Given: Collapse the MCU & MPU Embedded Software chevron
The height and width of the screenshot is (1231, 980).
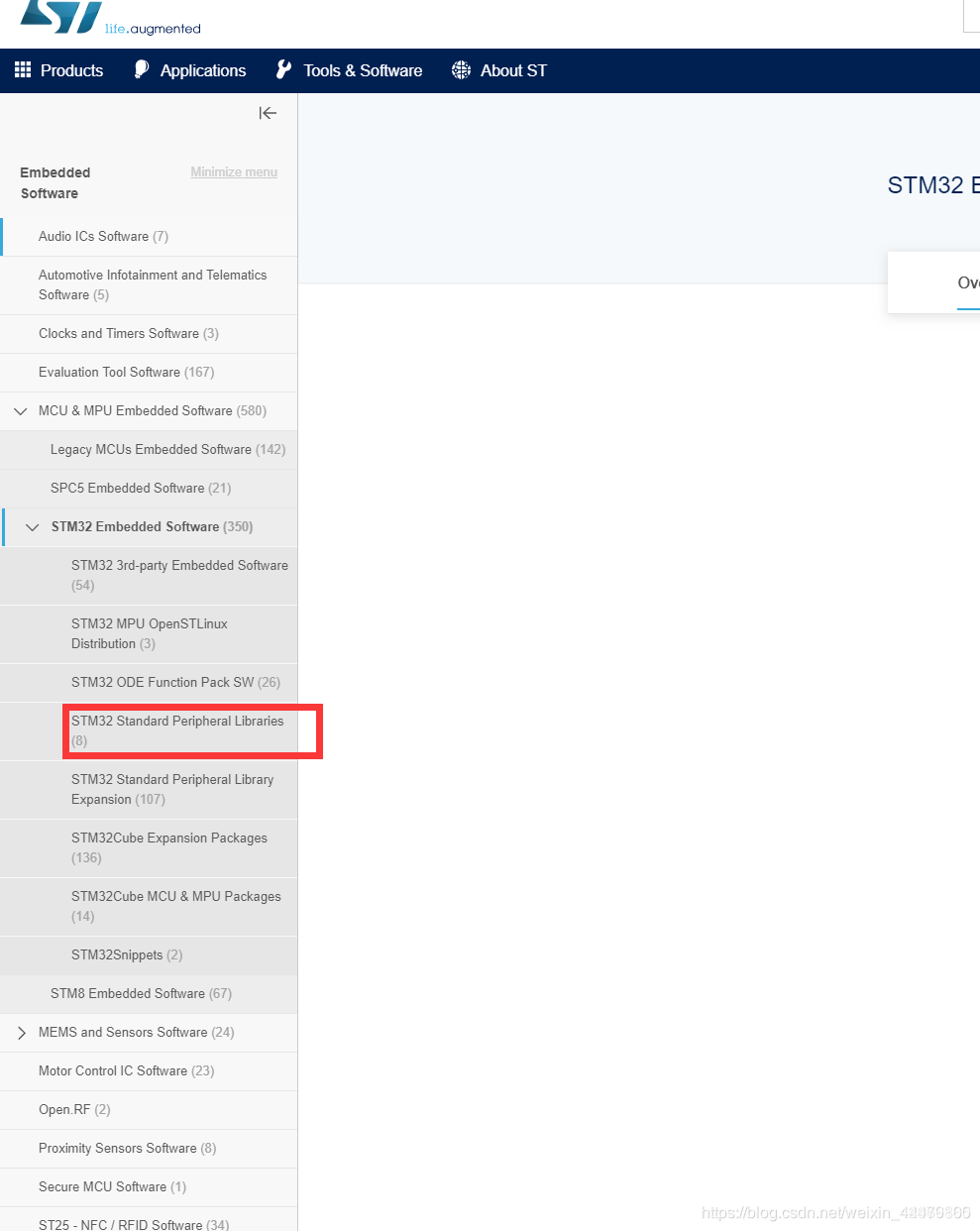Looking at the screenshot, I should [20, 411].
